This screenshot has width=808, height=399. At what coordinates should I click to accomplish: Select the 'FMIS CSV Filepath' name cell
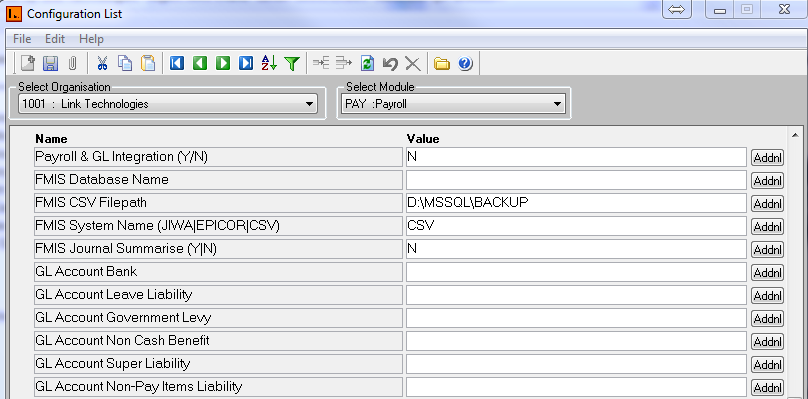pos(218,203)
